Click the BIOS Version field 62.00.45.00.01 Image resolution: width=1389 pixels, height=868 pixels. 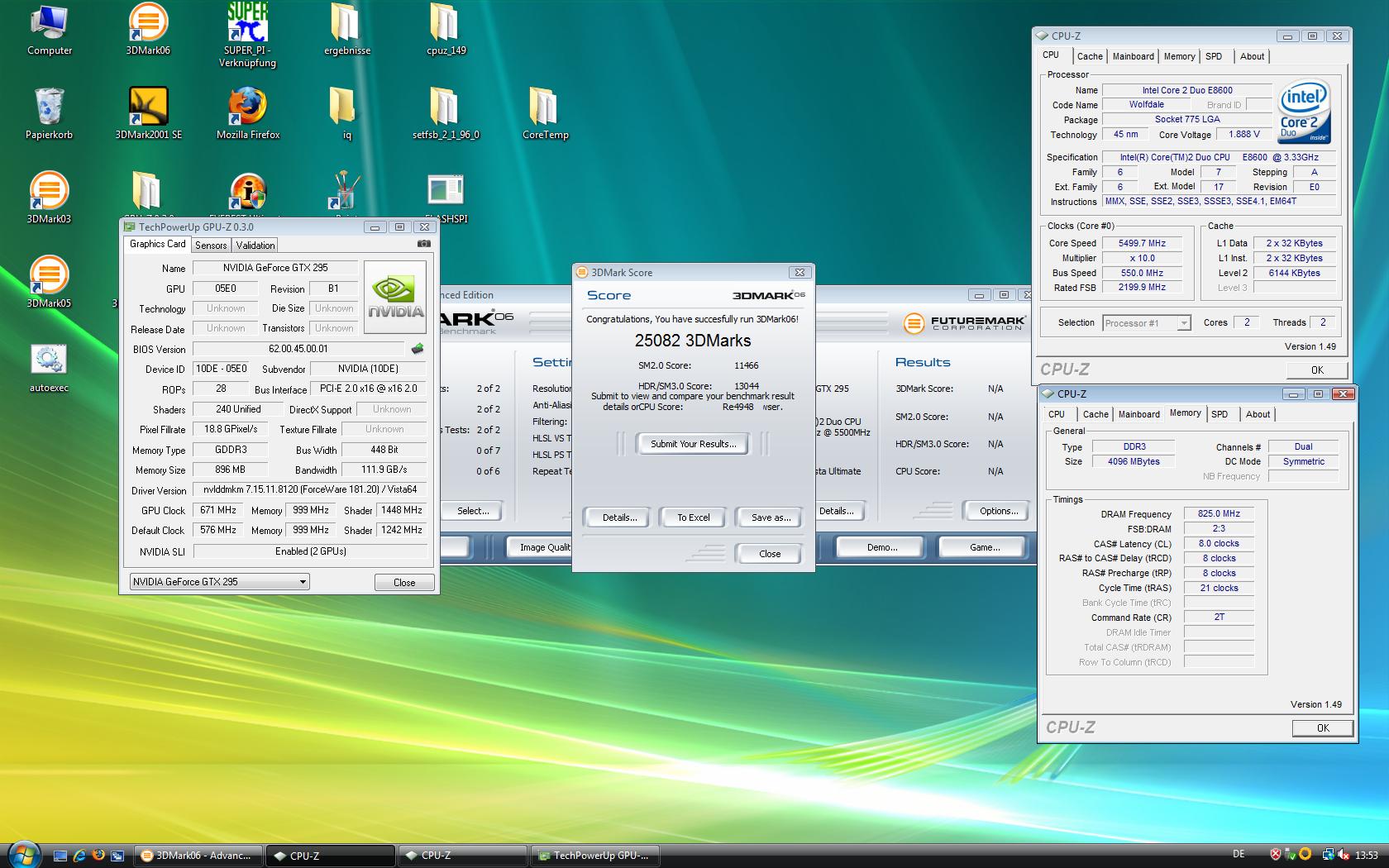tap(298, 350)
